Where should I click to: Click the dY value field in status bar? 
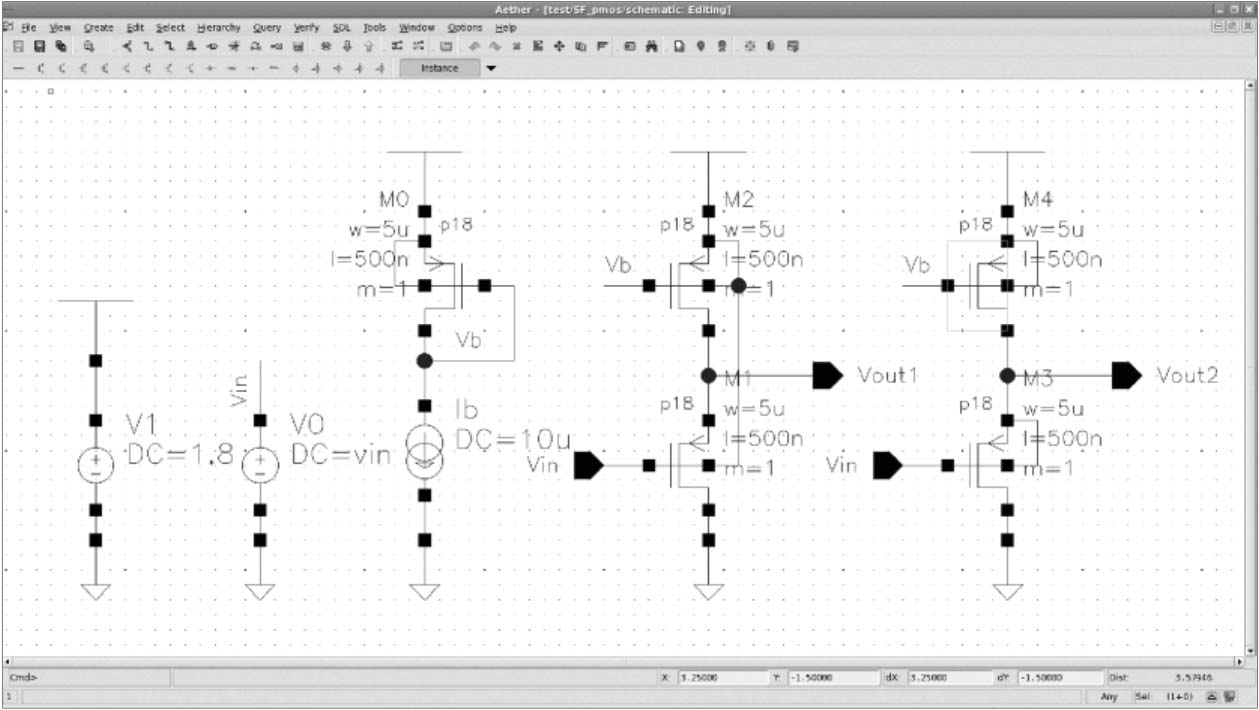(x=1058, y=677)
